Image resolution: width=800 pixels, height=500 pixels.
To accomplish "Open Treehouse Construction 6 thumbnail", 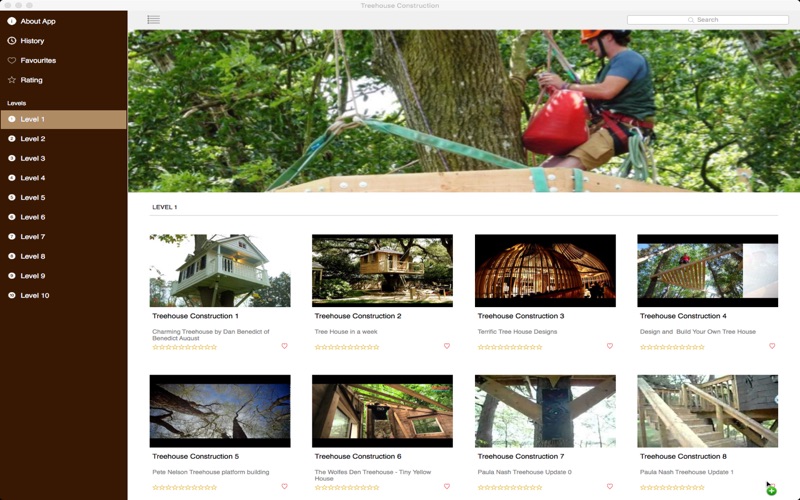I will 382,411.
